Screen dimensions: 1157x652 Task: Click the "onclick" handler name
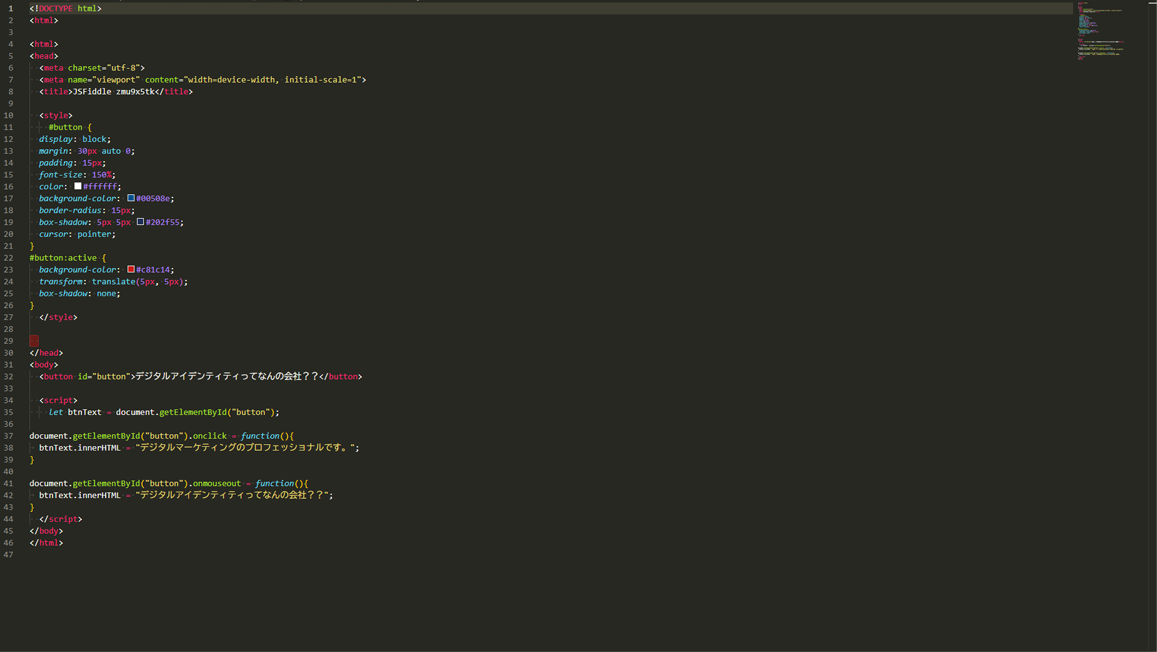click(x=210, y=436)
